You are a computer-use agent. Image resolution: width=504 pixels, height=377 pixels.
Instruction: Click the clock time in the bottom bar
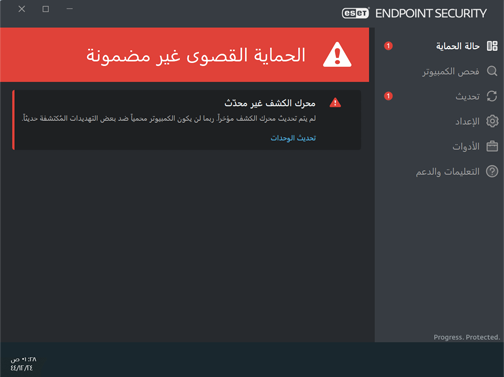point(23,360)
